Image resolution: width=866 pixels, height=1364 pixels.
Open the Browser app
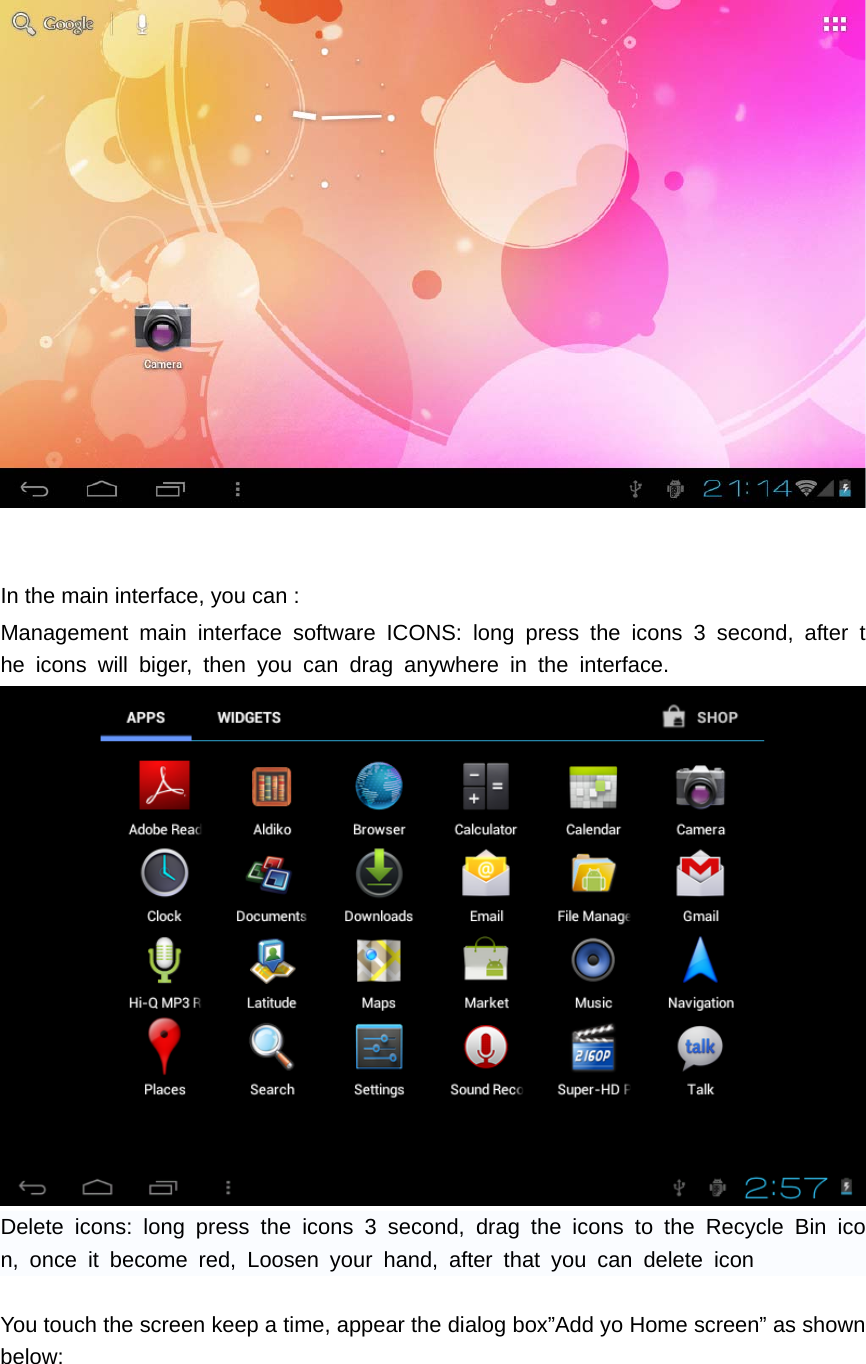click(x=378, y=786)
